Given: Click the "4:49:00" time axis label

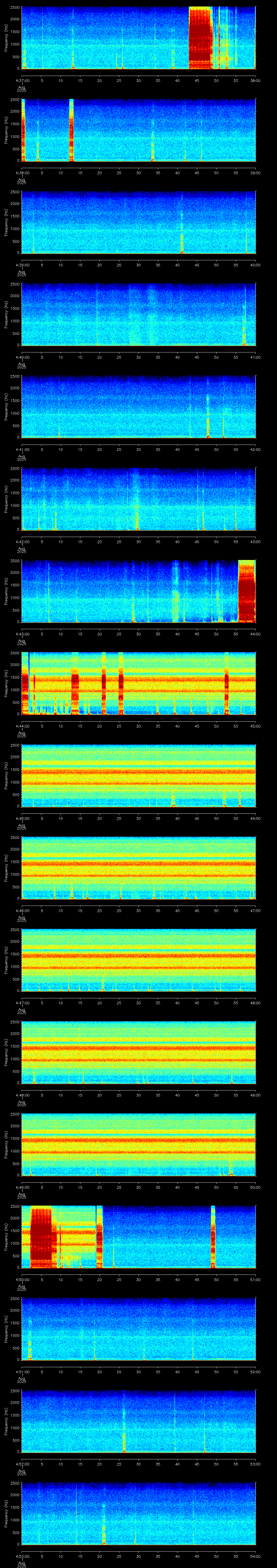Looking at the screenshot, I should (x=22, y=1187).
